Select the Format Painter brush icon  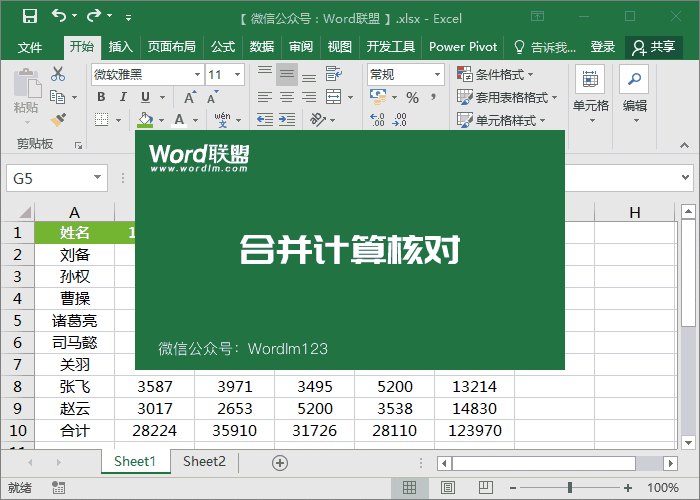(x=58, y=119)
